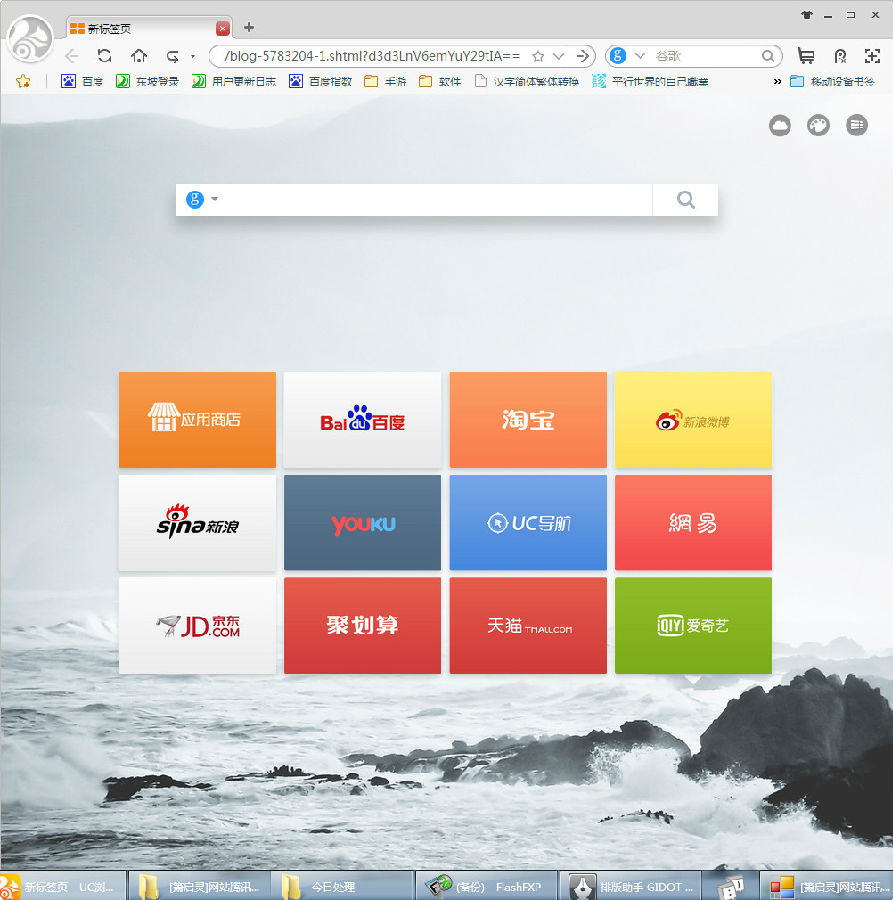This screenshot has height=900, width=893.
Task: Open the 今日处理 folder in taskbar
Action: click(341, 887)
